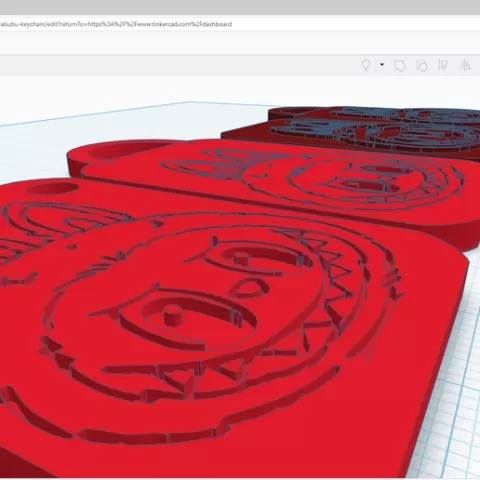Click the keyring hole on front keychain
The height and width of the screenshot is (480, 480).
point(52,189)
